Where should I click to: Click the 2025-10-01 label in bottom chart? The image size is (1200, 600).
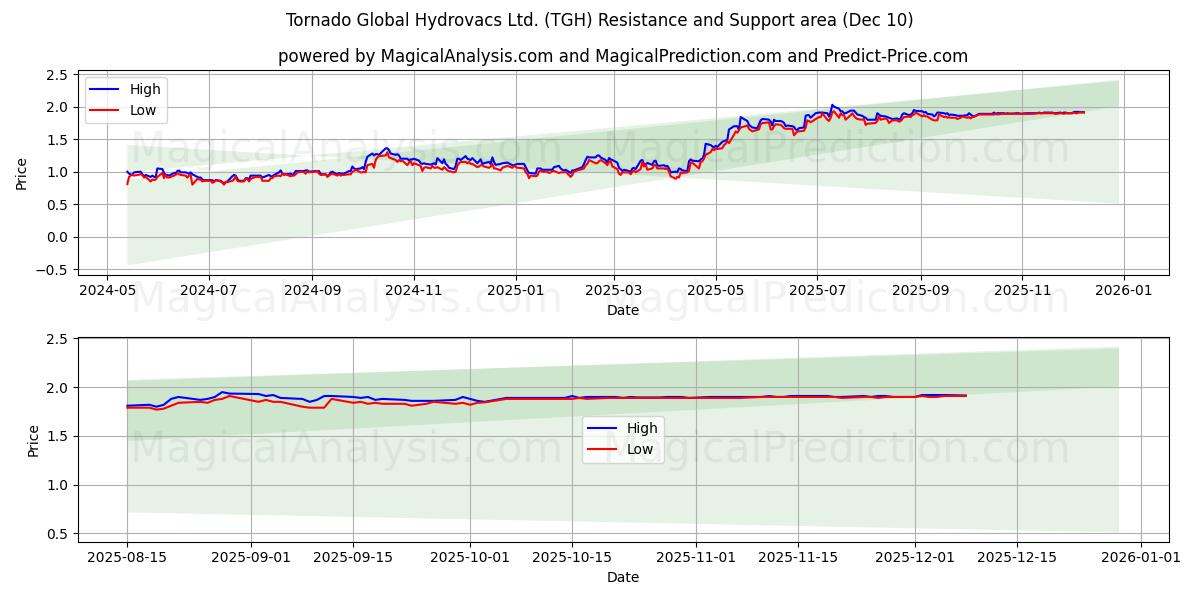click(x=470, y=557)
